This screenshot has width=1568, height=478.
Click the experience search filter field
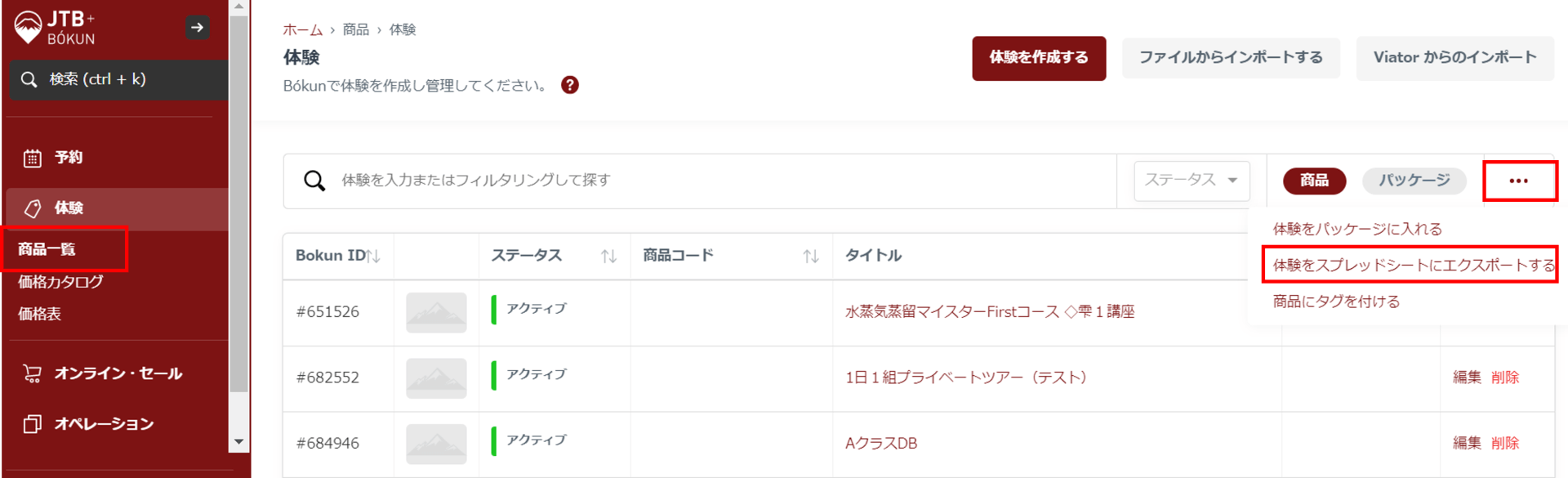[x=719, y=181]
